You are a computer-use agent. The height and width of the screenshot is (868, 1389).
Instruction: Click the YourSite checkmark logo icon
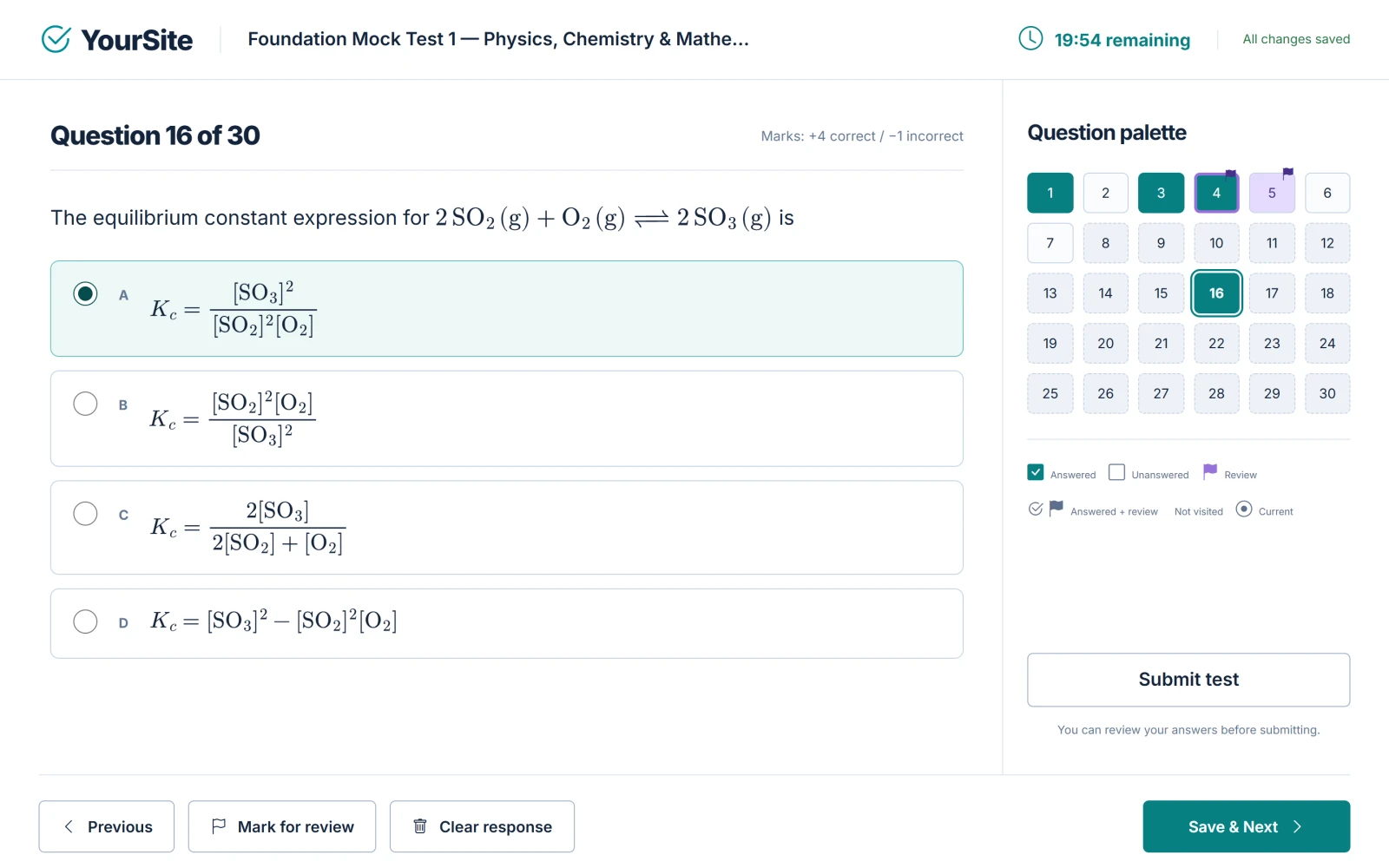pos(56,39)
